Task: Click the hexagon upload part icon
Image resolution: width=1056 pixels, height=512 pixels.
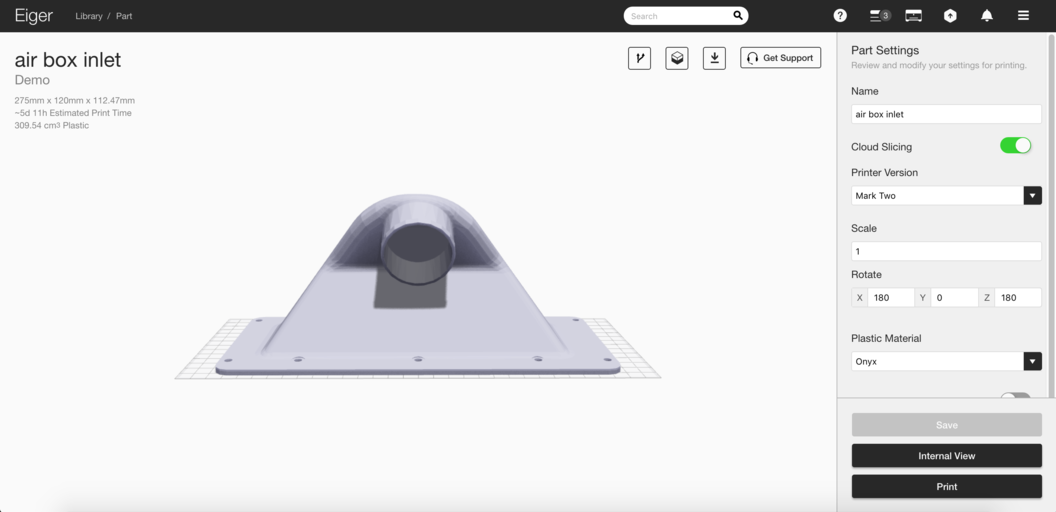Action: coord(950,16)
